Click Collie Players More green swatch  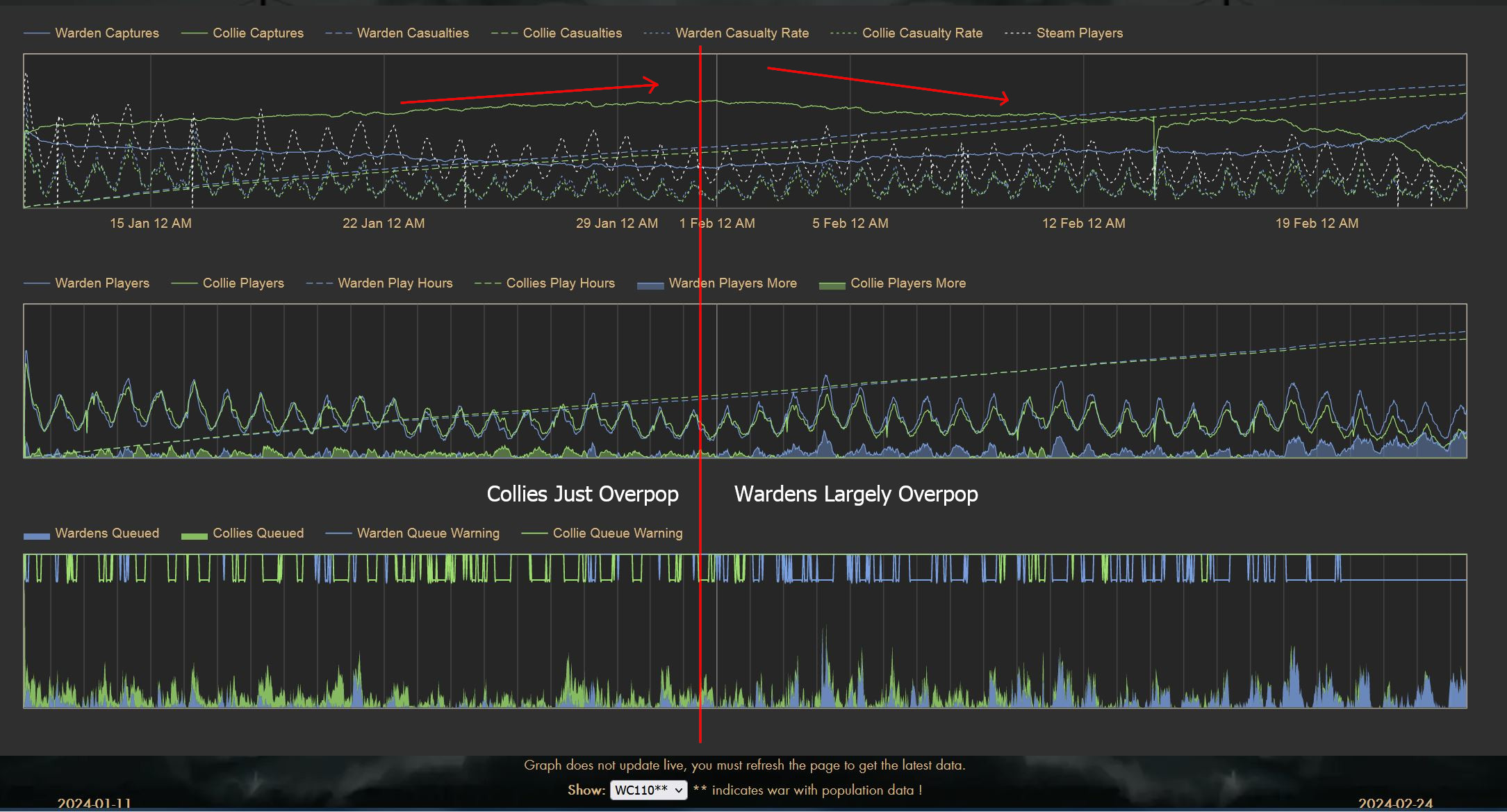click(x=832, y=284)
